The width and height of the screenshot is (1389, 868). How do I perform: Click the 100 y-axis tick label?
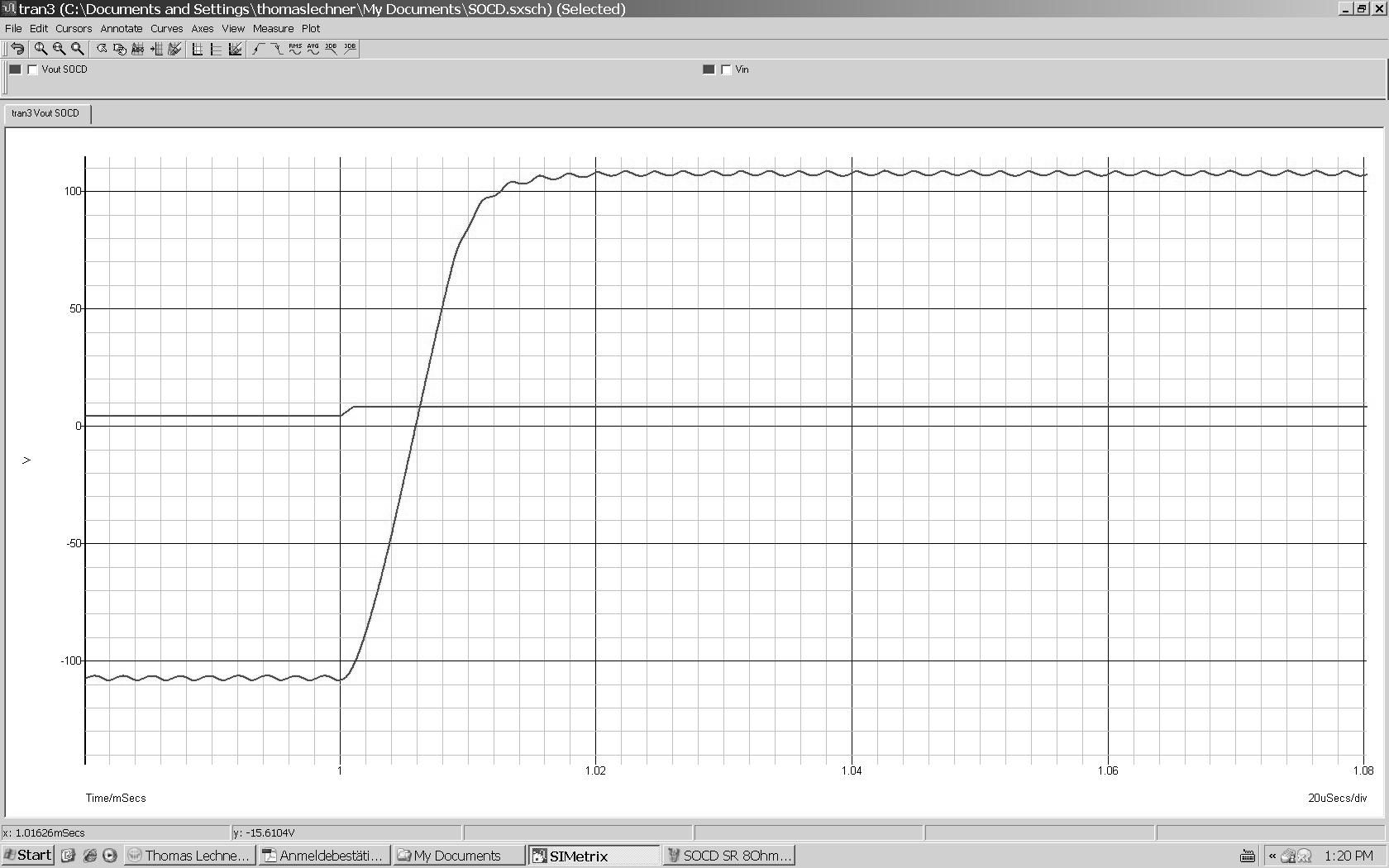pos(73,191)
